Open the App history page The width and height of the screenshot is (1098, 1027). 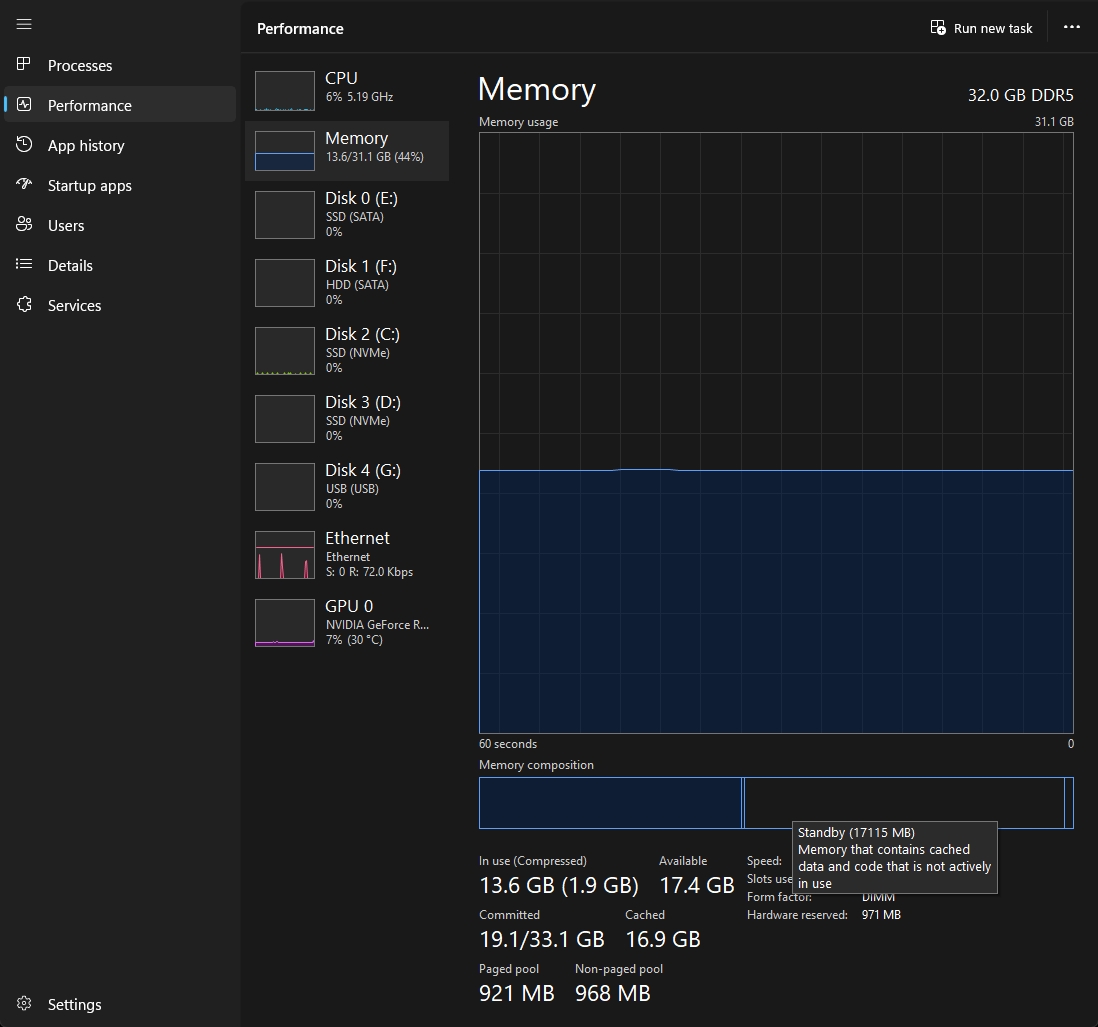point(120,145)
